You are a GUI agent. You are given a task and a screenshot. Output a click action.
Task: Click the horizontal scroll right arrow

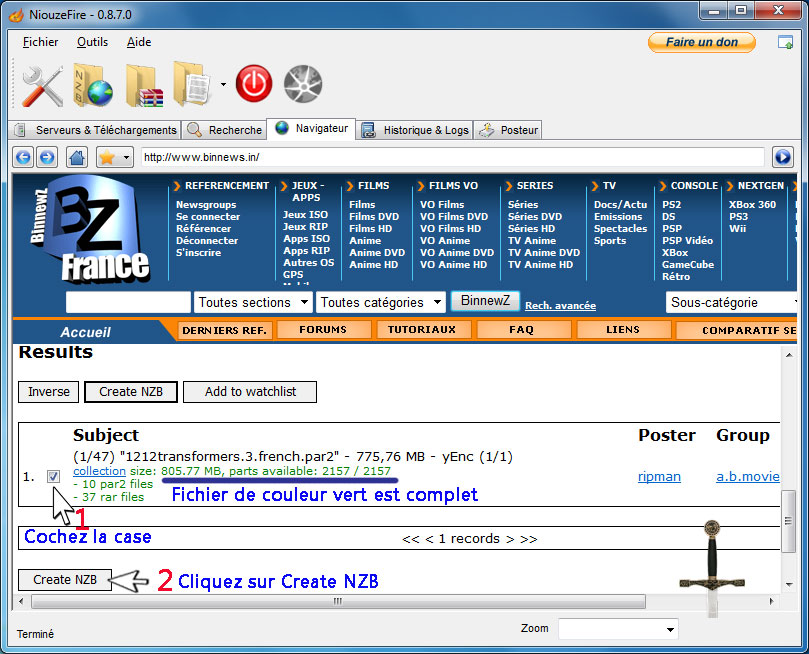pos(772,601)
